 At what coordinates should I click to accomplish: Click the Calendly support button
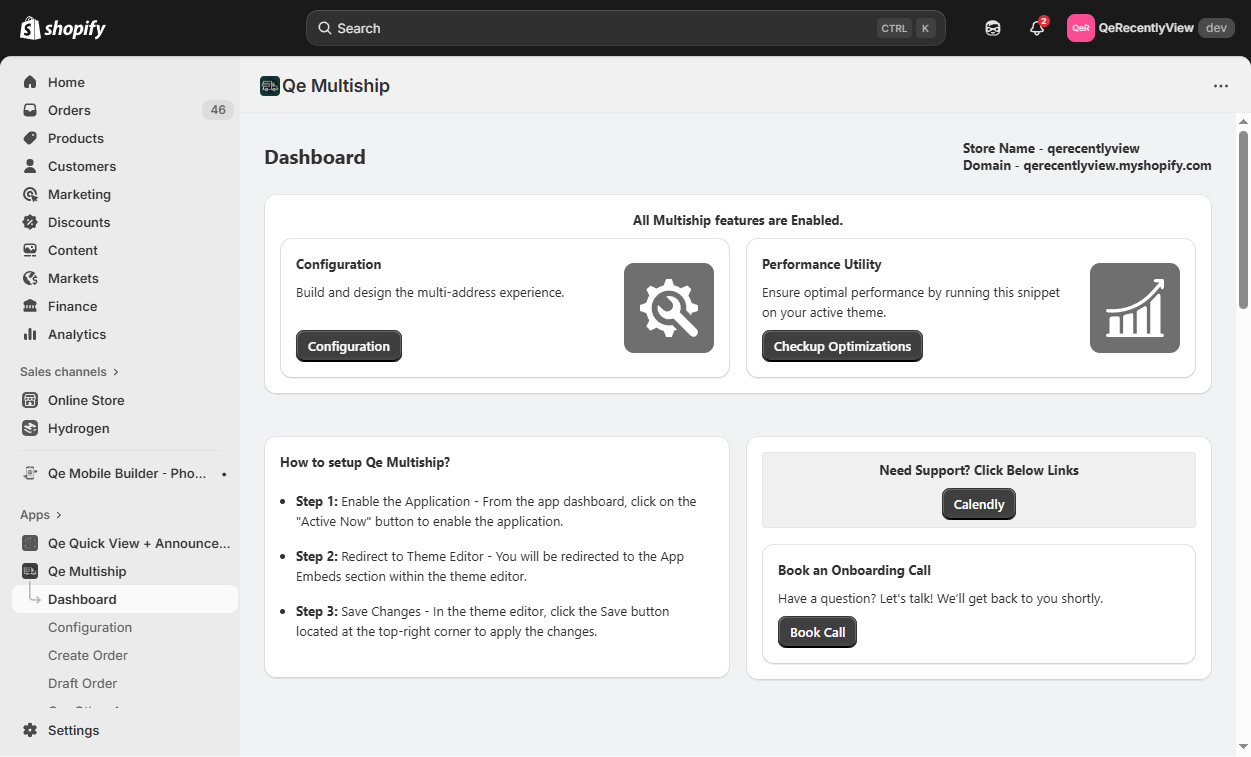coord(978,504)
